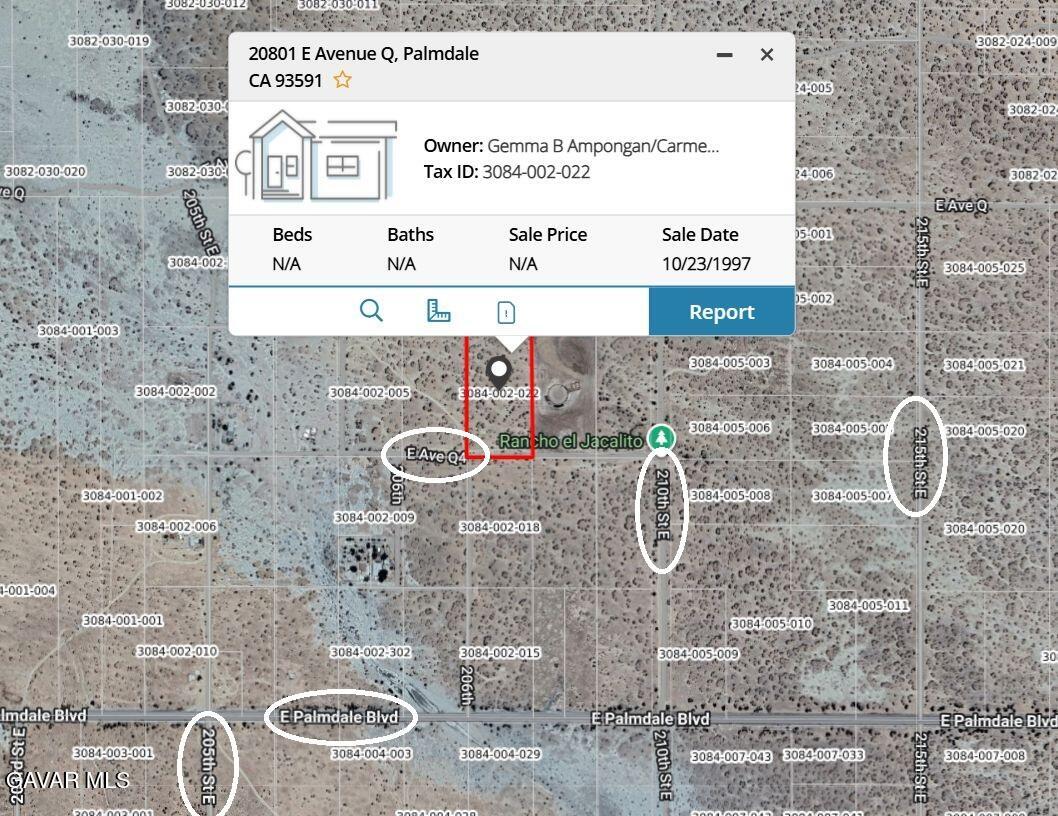Select parcel 3084-002-018 on the map
Screen dimensions: 1058x816
[500, 527]
